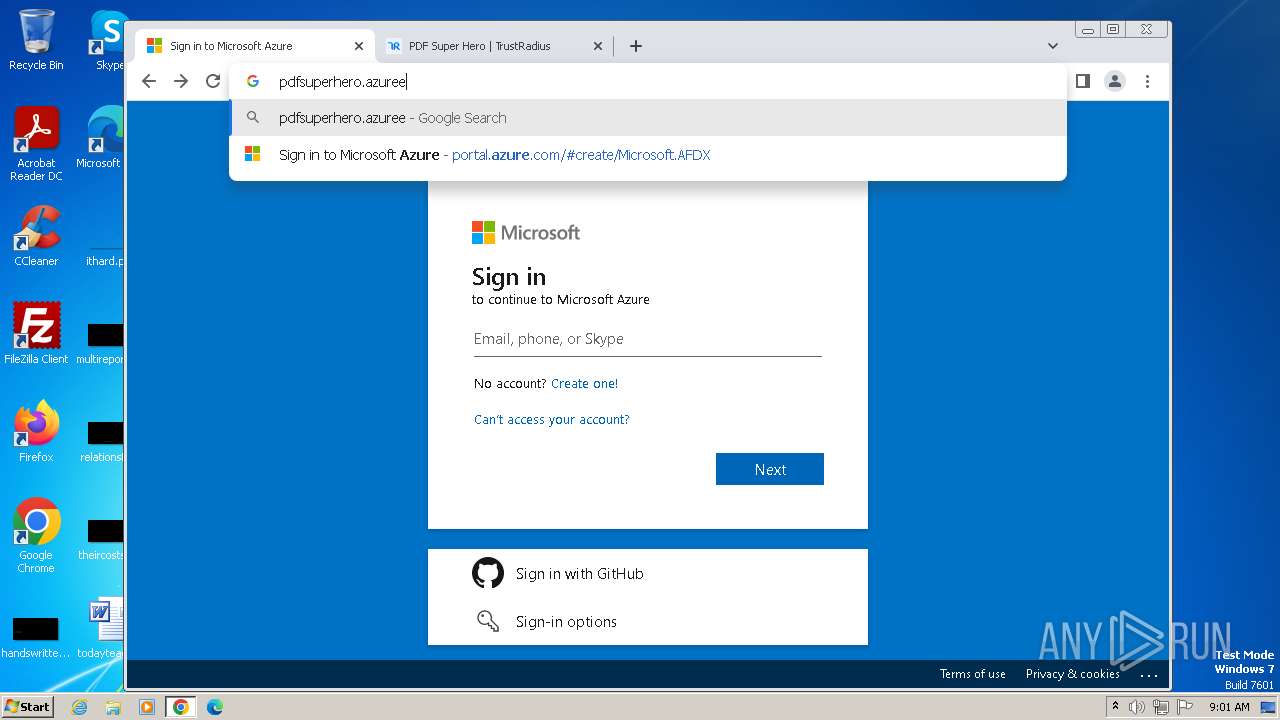Open network icon in system tray
The width and height of the screenshot is (1280, 720).
coord(1161,707)
